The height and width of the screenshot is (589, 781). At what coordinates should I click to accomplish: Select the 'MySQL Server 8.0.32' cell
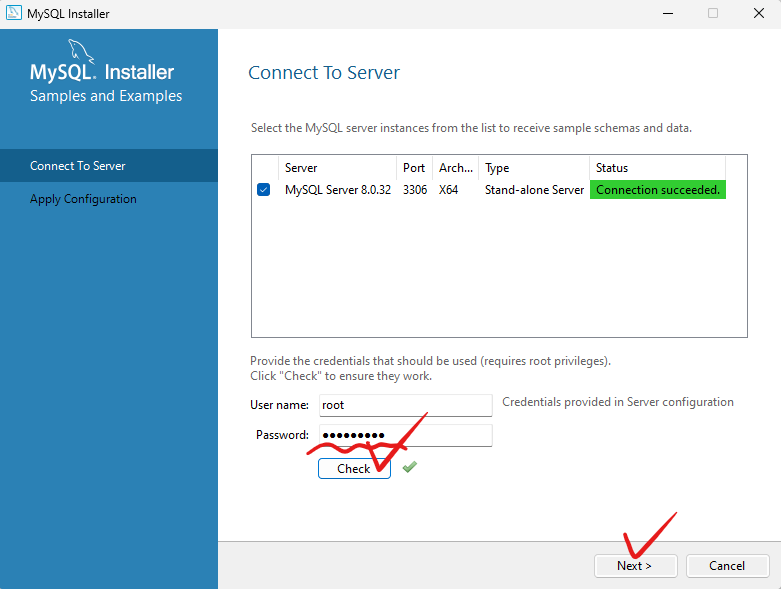click(338, 190)
